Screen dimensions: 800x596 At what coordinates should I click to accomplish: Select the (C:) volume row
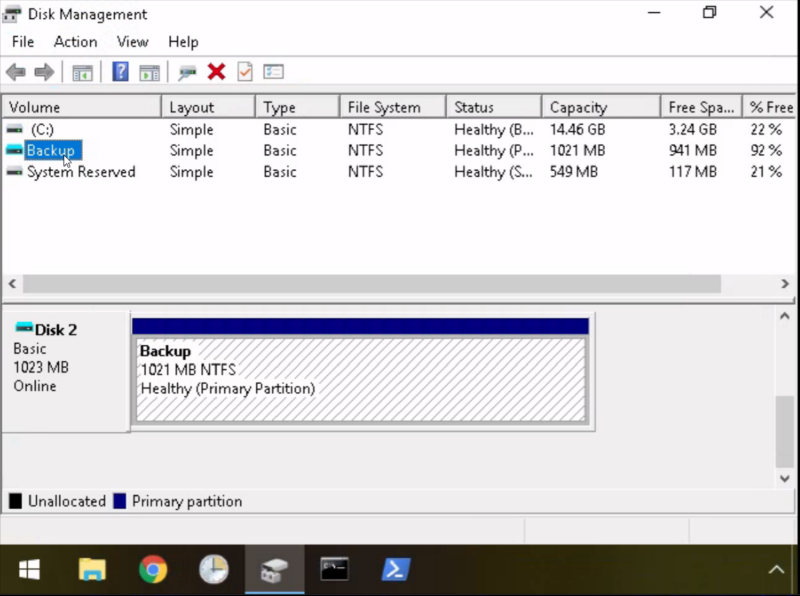(x=41, y=130)
